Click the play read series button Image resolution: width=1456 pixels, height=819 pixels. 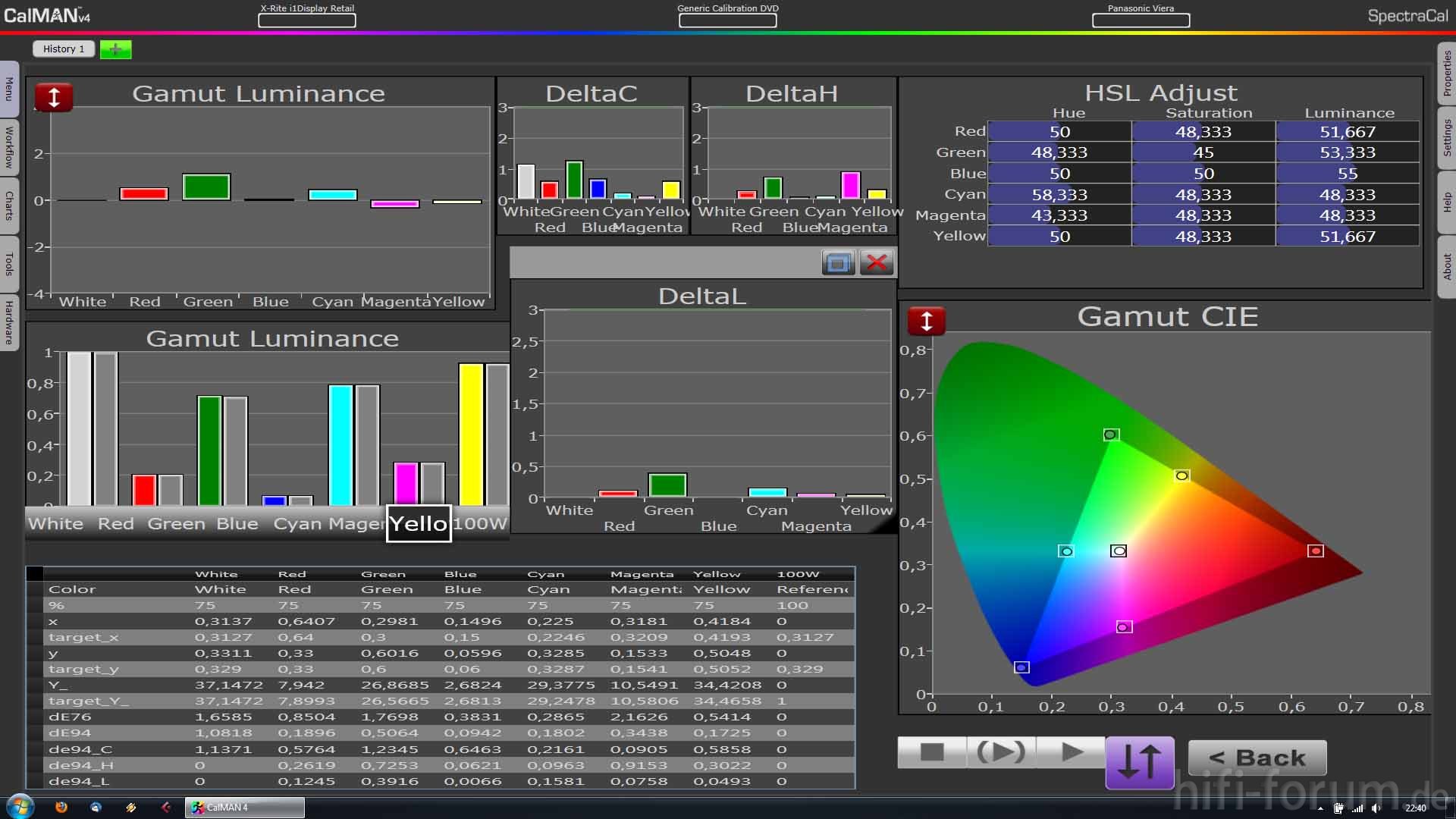click(x=1072, y=752)
